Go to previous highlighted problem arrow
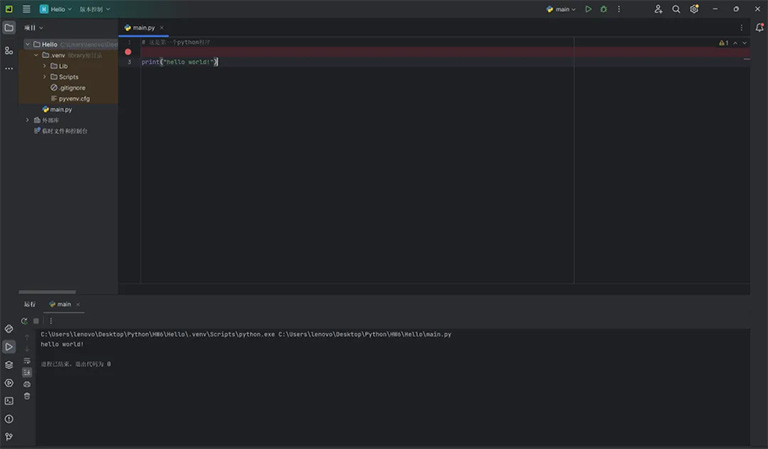The image size is (768, 449). click(735, 43)
